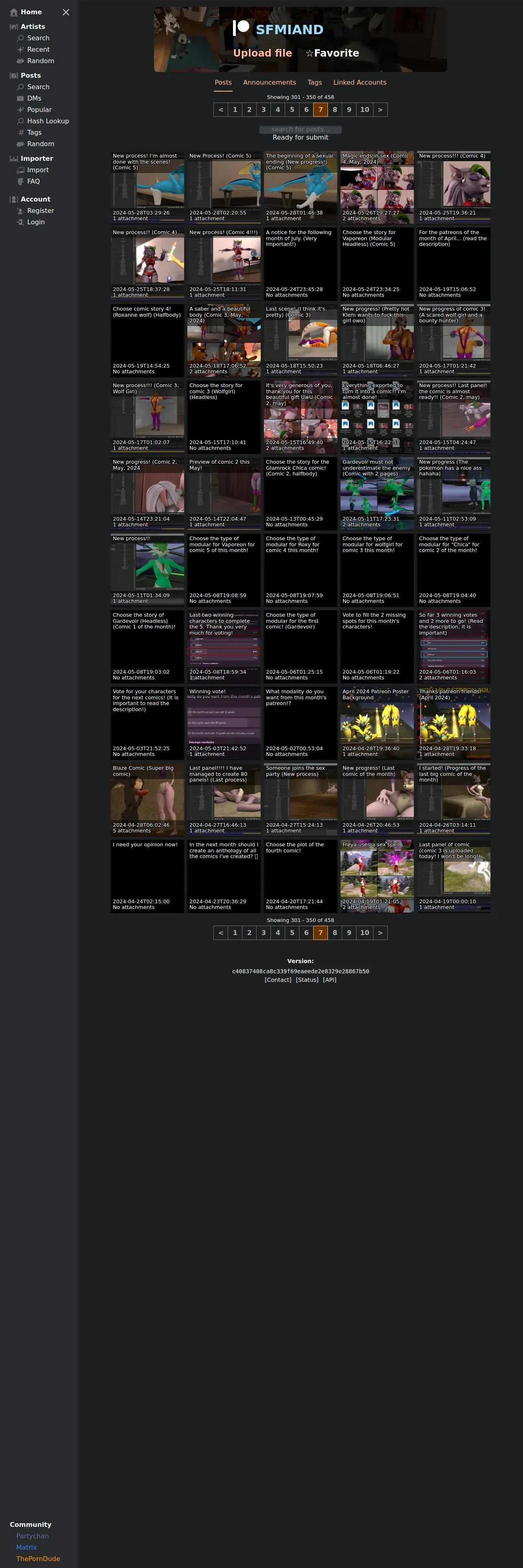Open post Preview of comic 2 this May!

(224, 494)
